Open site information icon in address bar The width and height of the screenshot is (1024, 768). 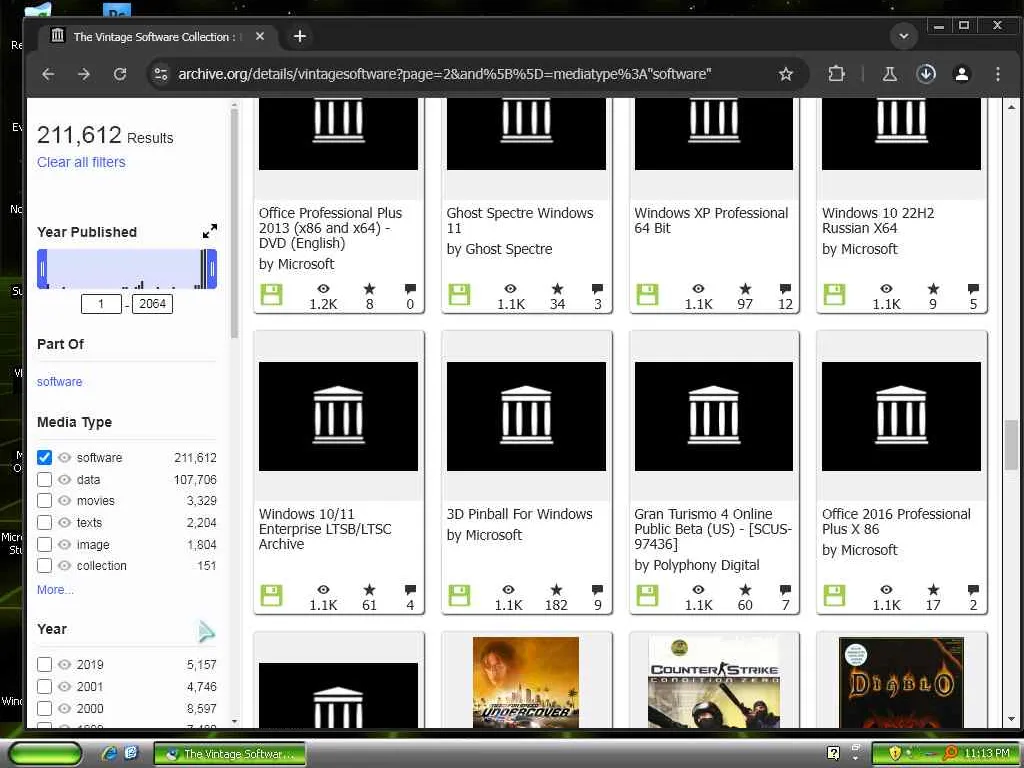[x=161, y=74]
